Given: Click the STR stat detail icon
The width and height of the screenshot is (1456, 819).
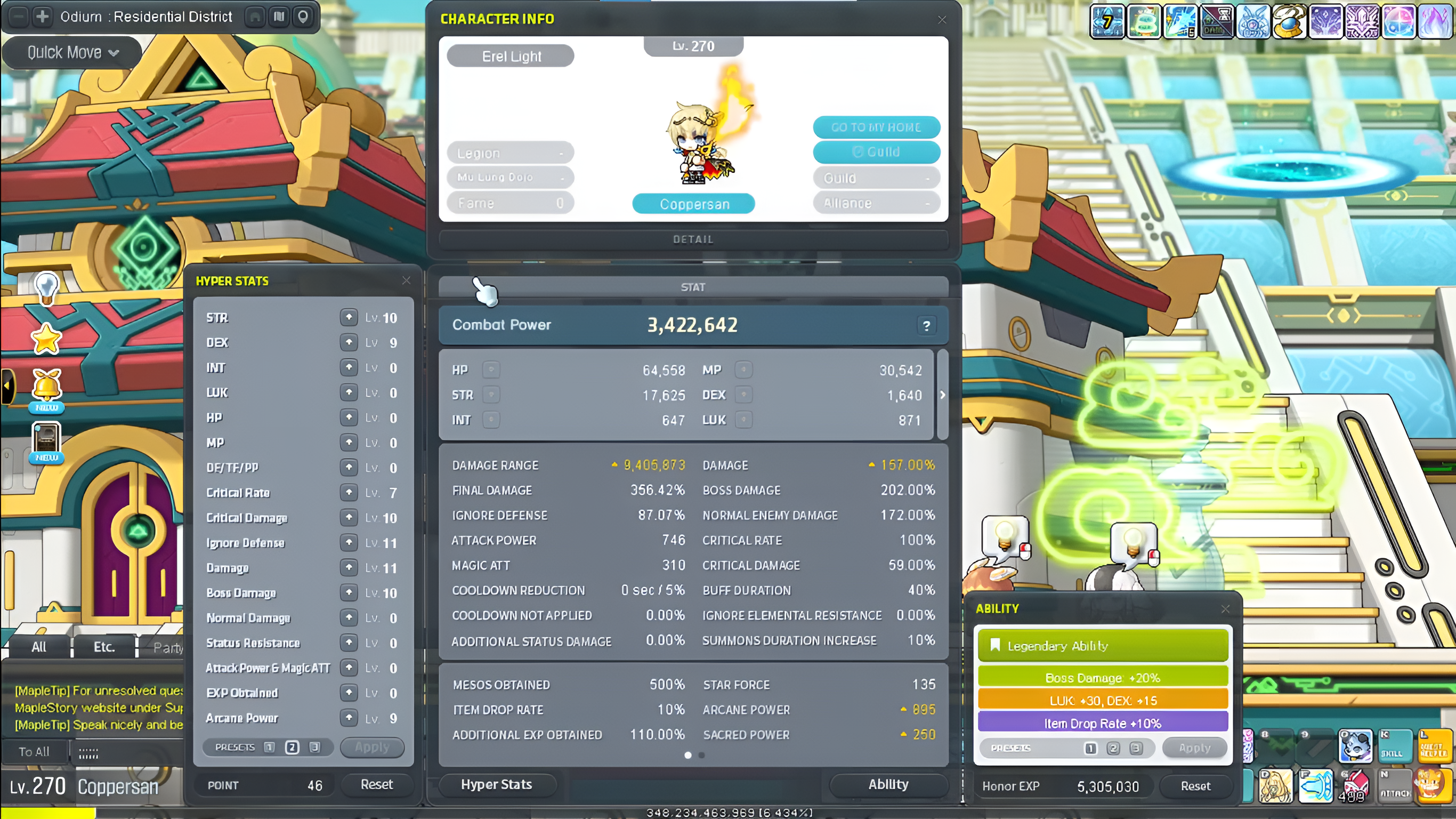Looking at the screenshot, I should tap(491, 395).
